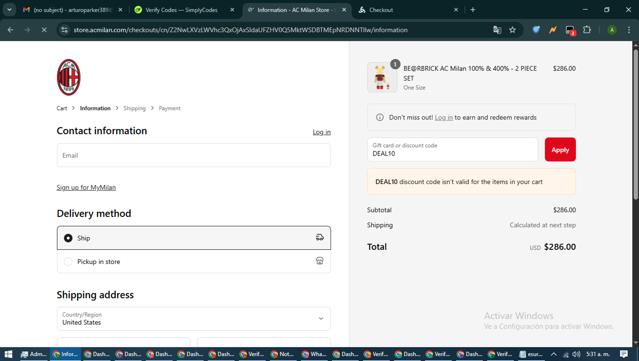Open the orange lightning bolt extension

click(x=553, y=30)
